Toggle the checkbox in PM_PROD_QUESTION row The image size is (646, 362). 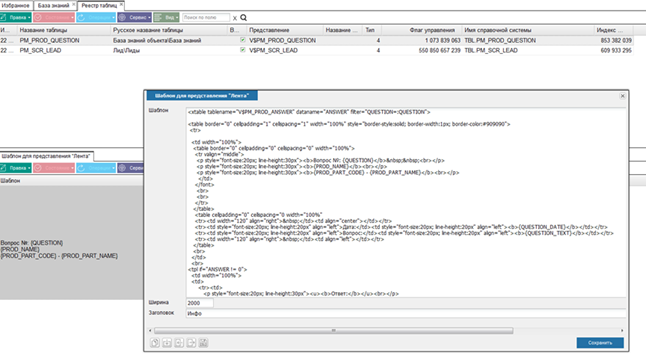(x=243, y=40)
